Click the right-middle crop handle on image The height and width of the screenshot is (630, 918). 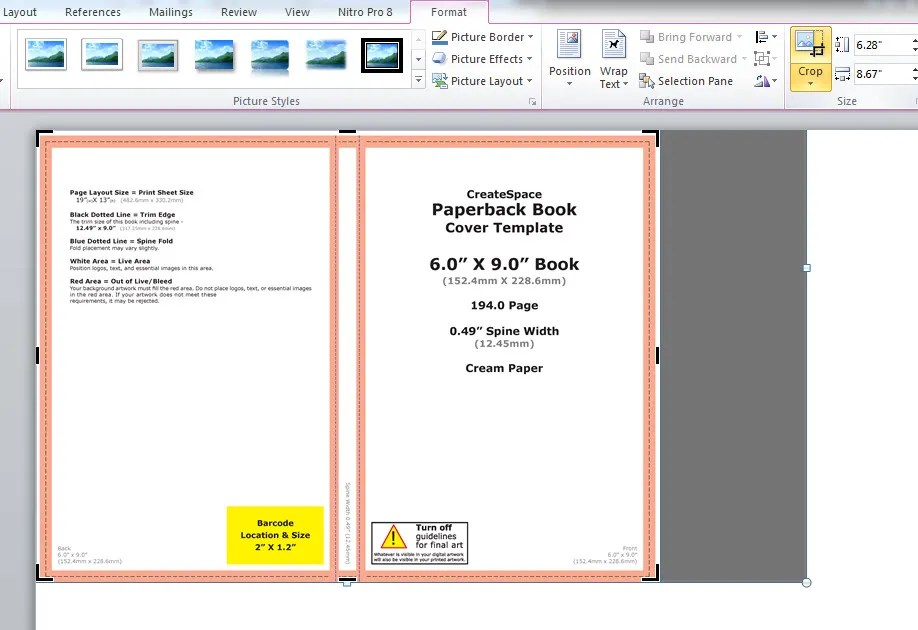tap(657, 355)
